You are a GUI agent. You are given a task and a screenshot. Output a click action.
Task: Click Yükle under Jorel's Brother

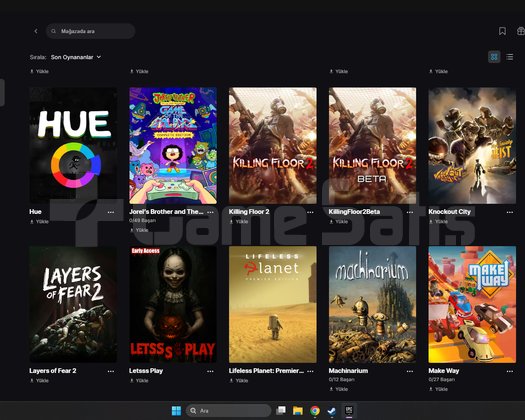[139, 230]
